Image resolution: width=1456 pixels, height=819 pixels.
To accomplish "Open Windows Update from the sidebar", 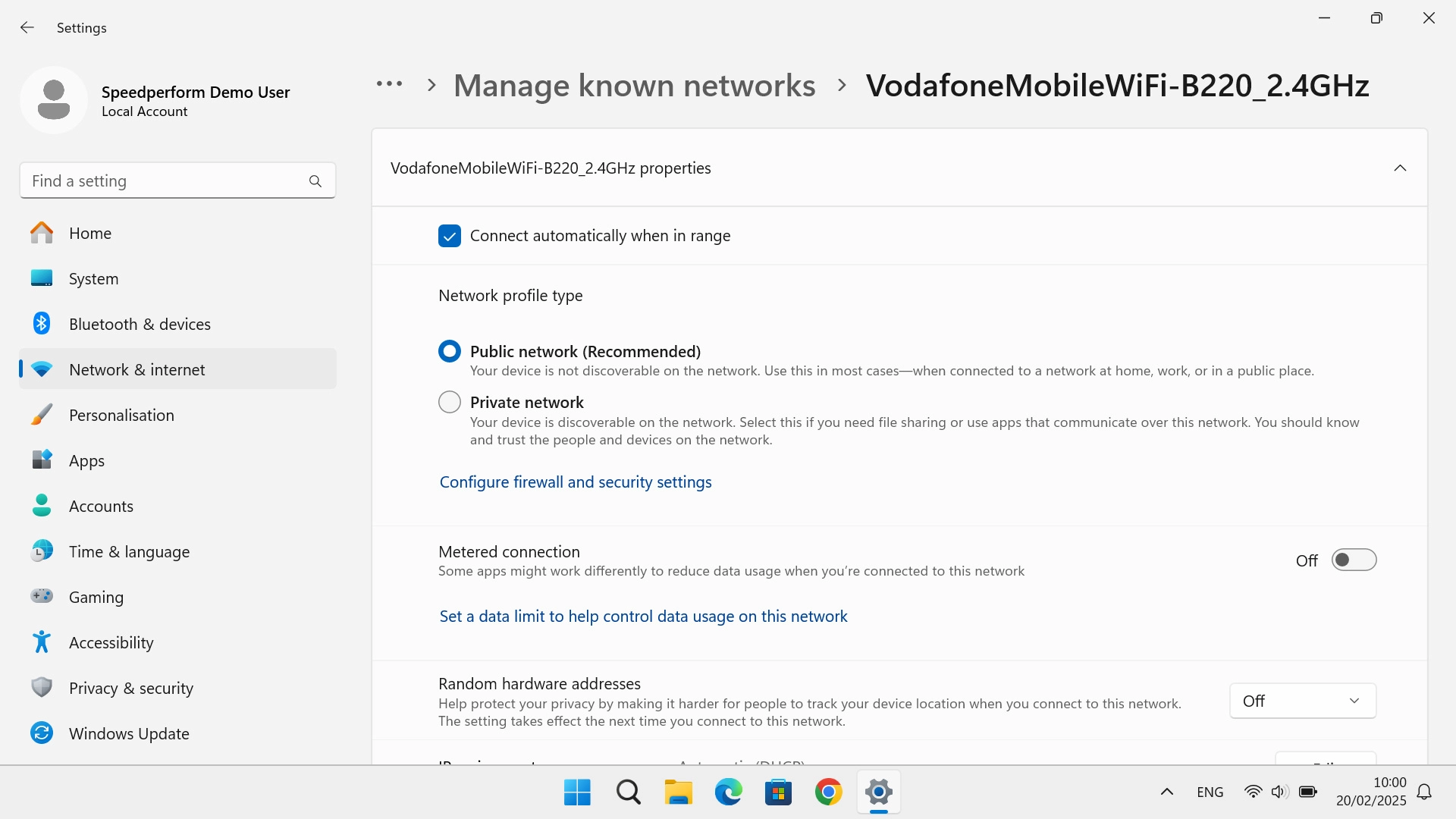I will [x=129, y=733].
